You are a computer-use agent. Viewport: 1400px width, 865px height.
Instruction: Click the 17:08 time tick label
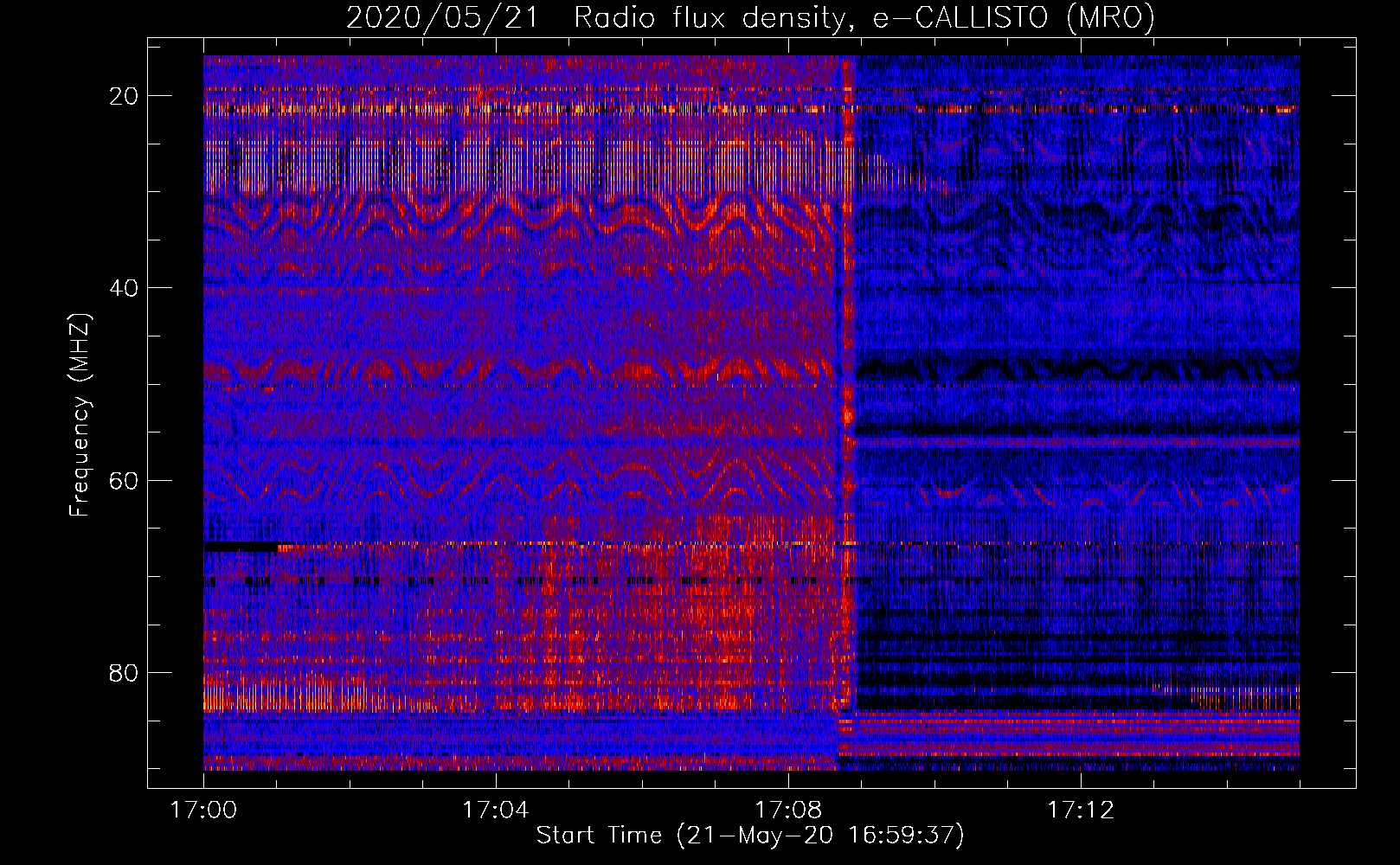tap(788, 810)
